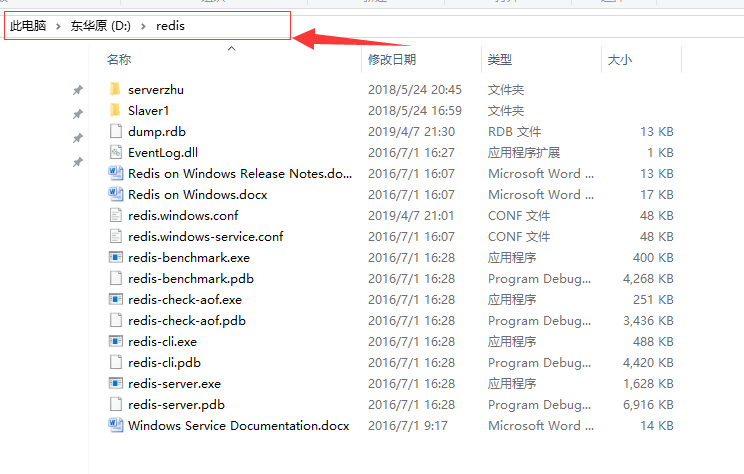This screenshot has width=744, height=474.
Task: Select the dump.rdb file icon
Action: click(116, 131)
